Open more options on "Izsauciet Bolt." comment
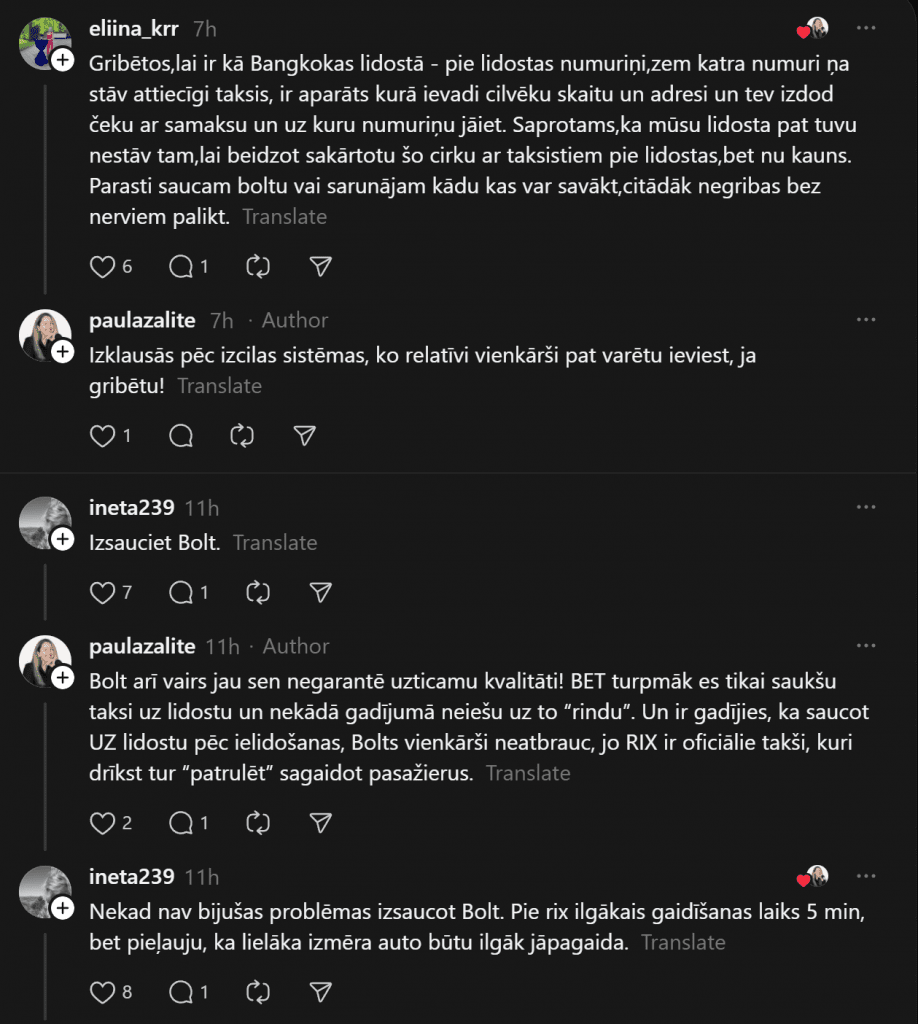This screenshot has height=1024, width=918. (866, 508)
